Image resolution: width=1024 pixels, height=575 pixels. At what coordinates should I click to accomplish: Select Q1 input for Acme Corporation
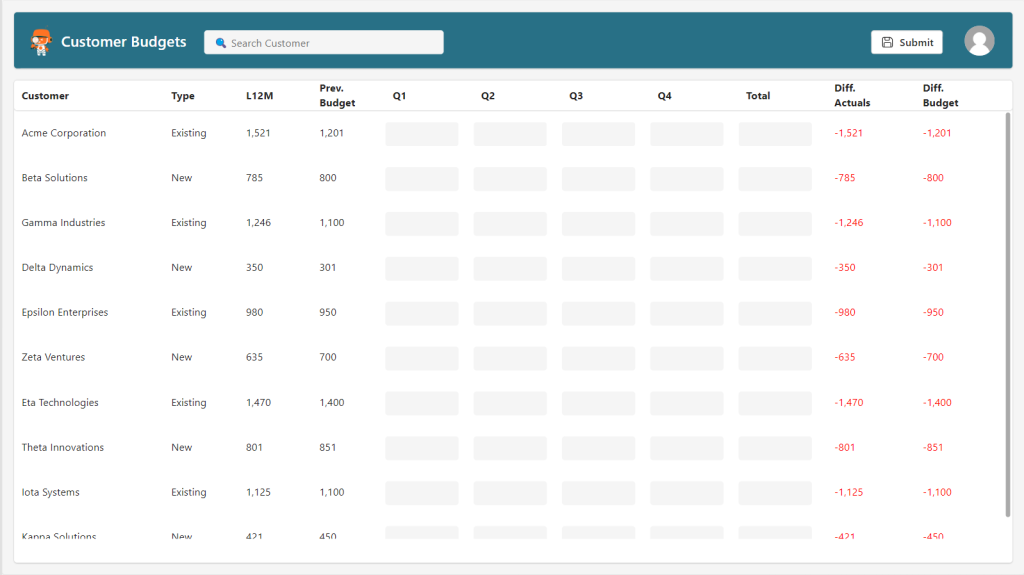tap(422, 134)
